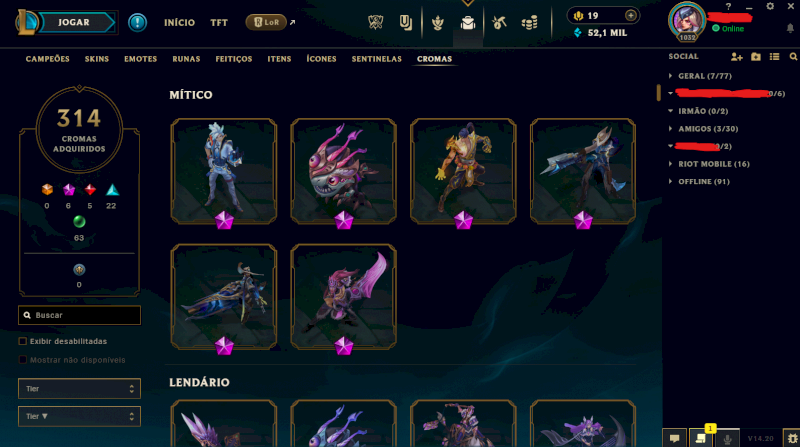Switch to the SKINS tab
The width and height of the screenshot is (800, 447).
(x=97, y=59)
